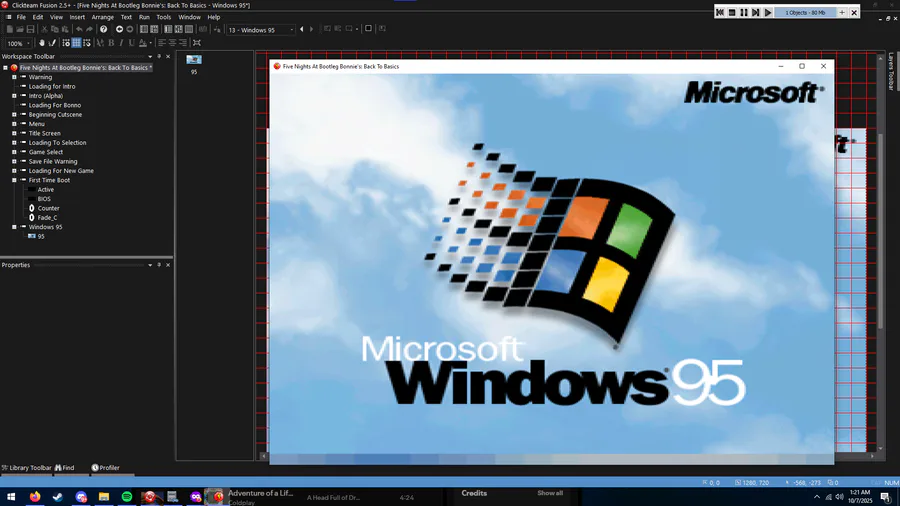Expand the Beginning Cutscene frame node
The image size is (900, 506).
tap(14, 115)
